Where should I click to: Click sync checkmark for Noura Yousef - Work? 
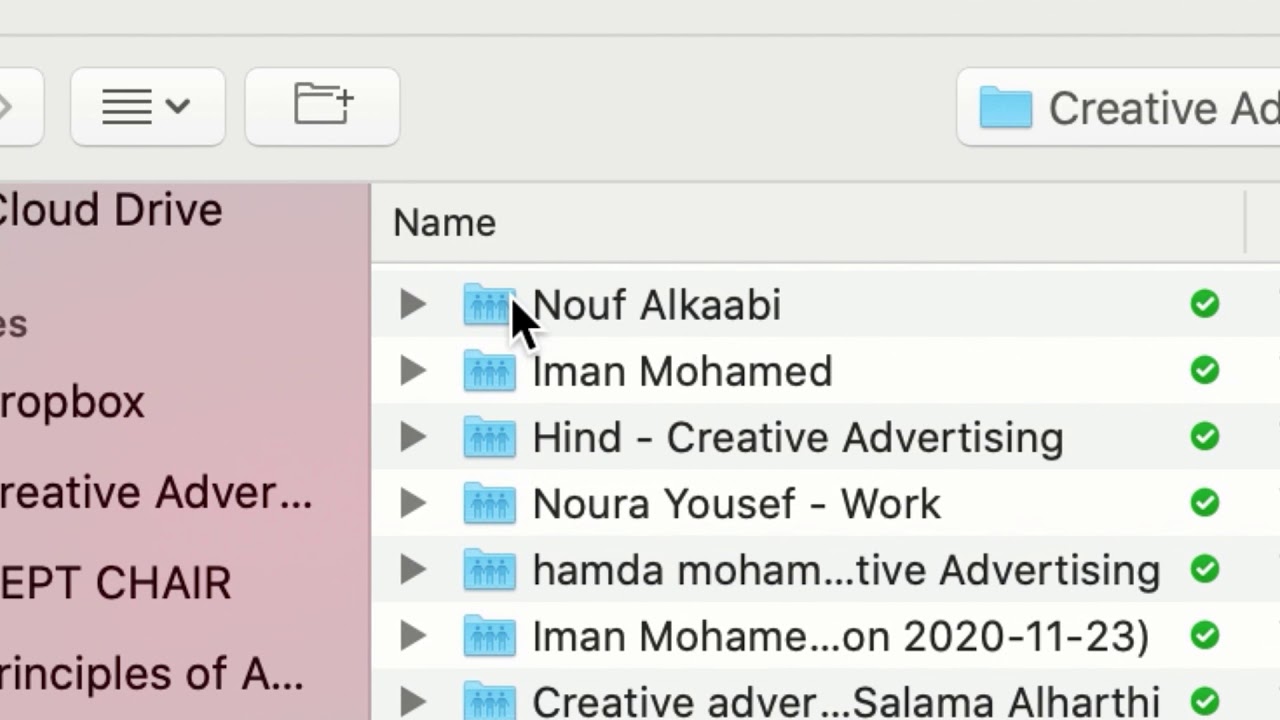point(1205,502)
